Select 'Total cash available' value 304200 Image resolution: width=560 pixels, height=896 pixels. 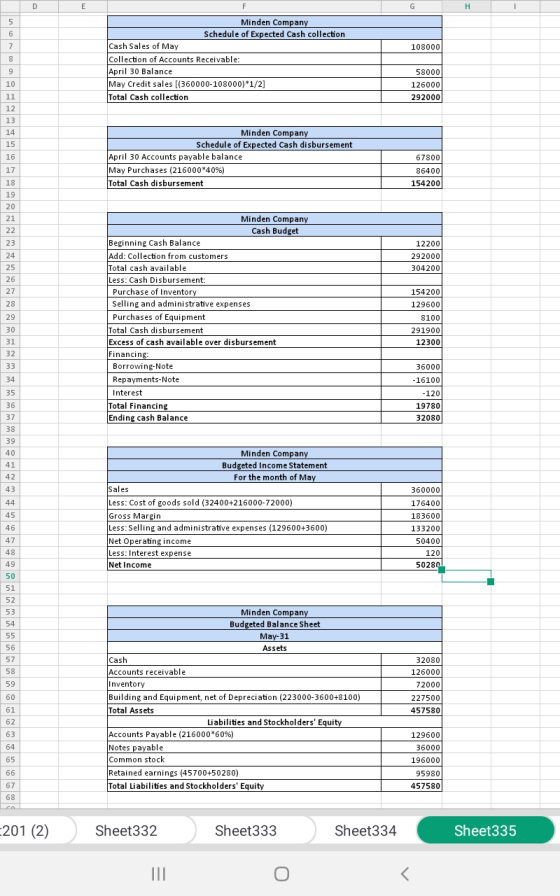pyautogui.click(x=411, y=268)
